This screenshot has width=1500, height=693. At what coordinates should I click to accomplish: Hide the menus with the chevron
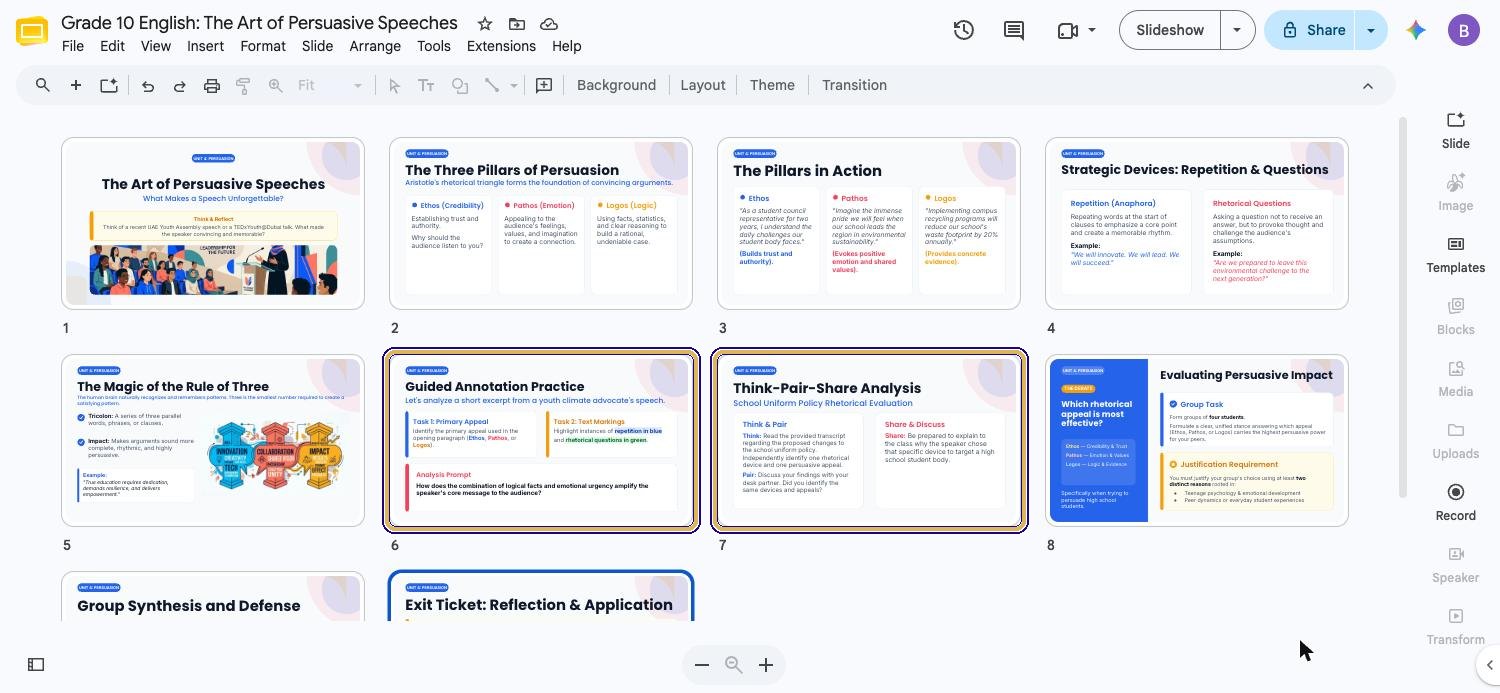tap(1367, 85)
